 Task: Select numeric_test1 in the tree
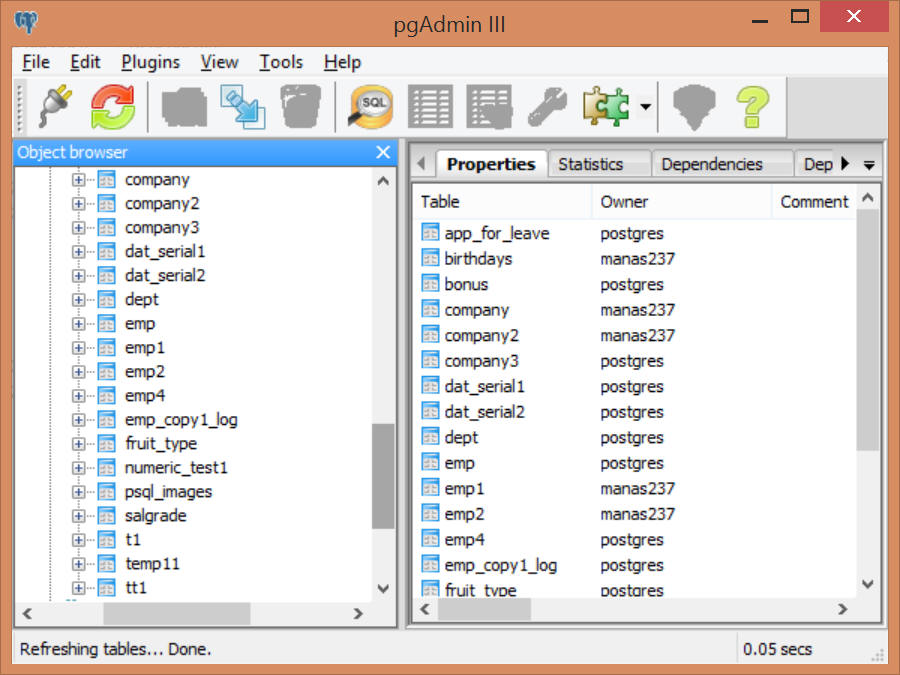(176, 468)
